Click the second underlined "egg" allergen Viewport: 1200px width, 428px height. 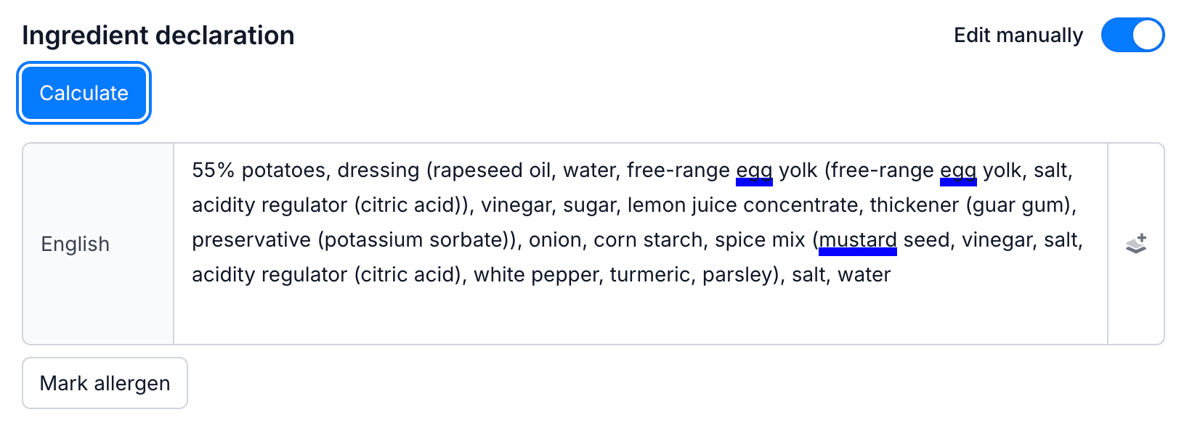[x=958, y=171]
